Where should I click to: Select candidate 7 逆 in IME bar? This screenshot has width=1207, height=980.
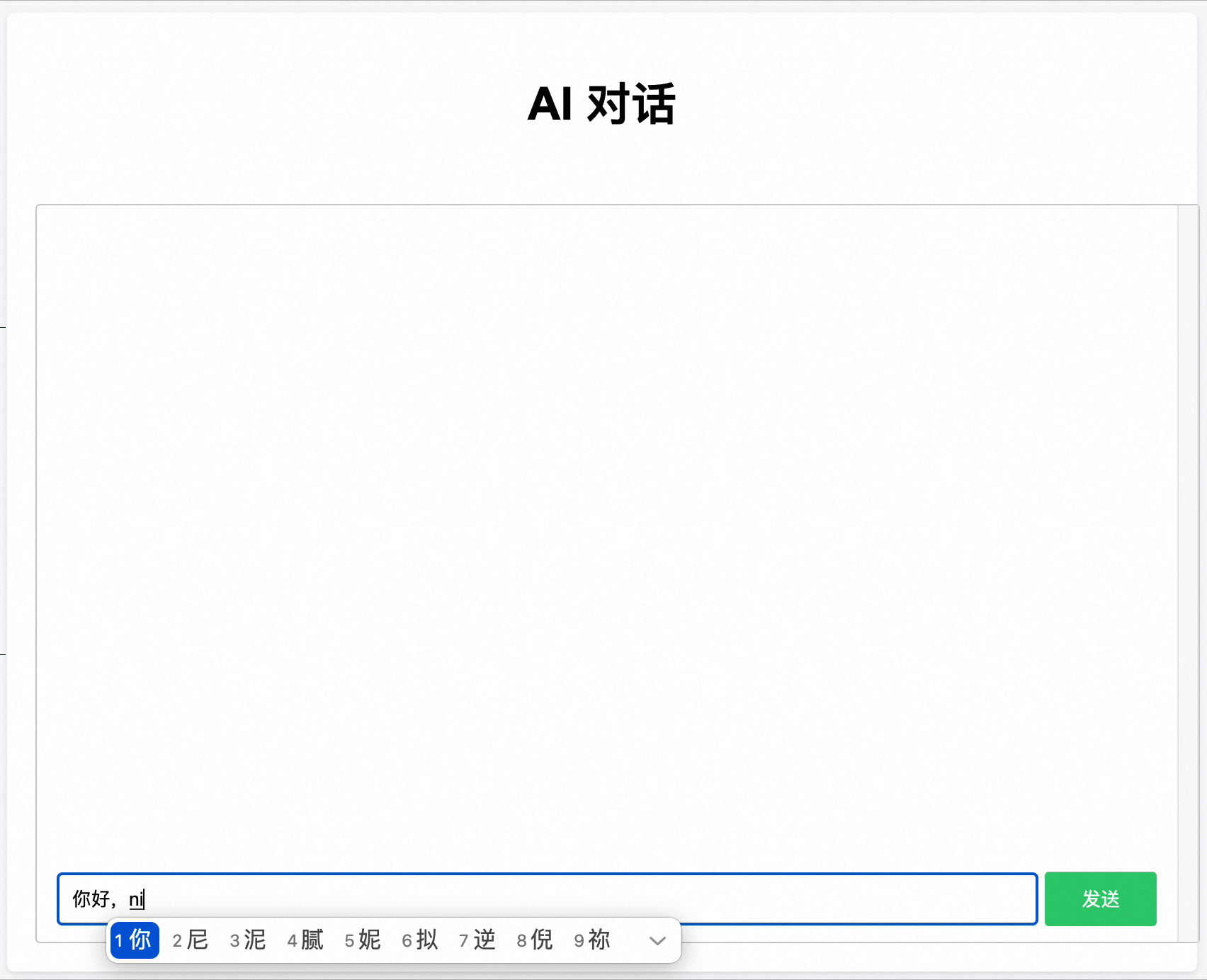pos(477,942)
